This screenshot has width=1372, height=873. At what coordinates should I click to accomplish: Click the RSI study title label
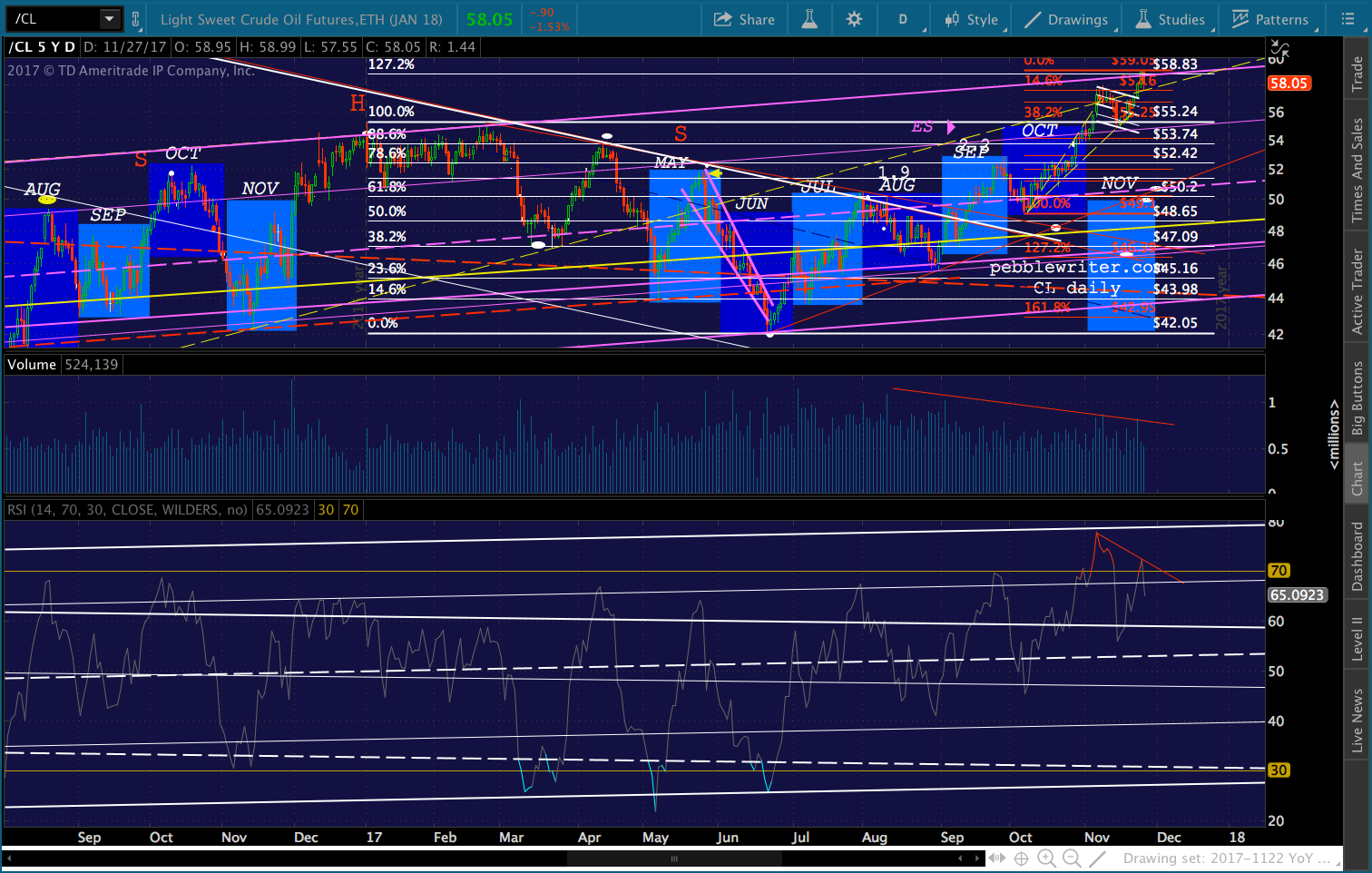click(127, 510)
